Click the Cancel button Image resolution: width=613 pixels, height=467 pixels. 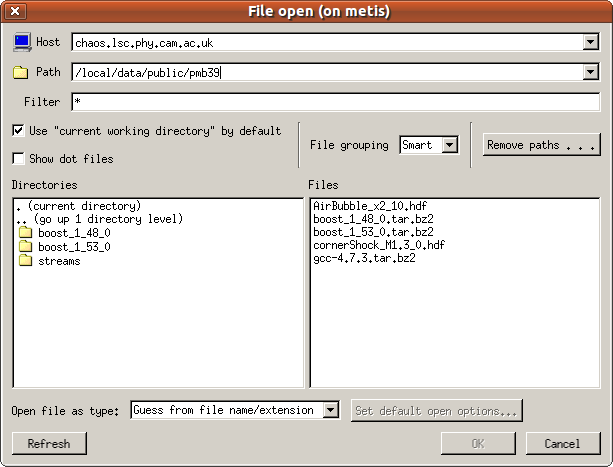(x=562, y=443)
